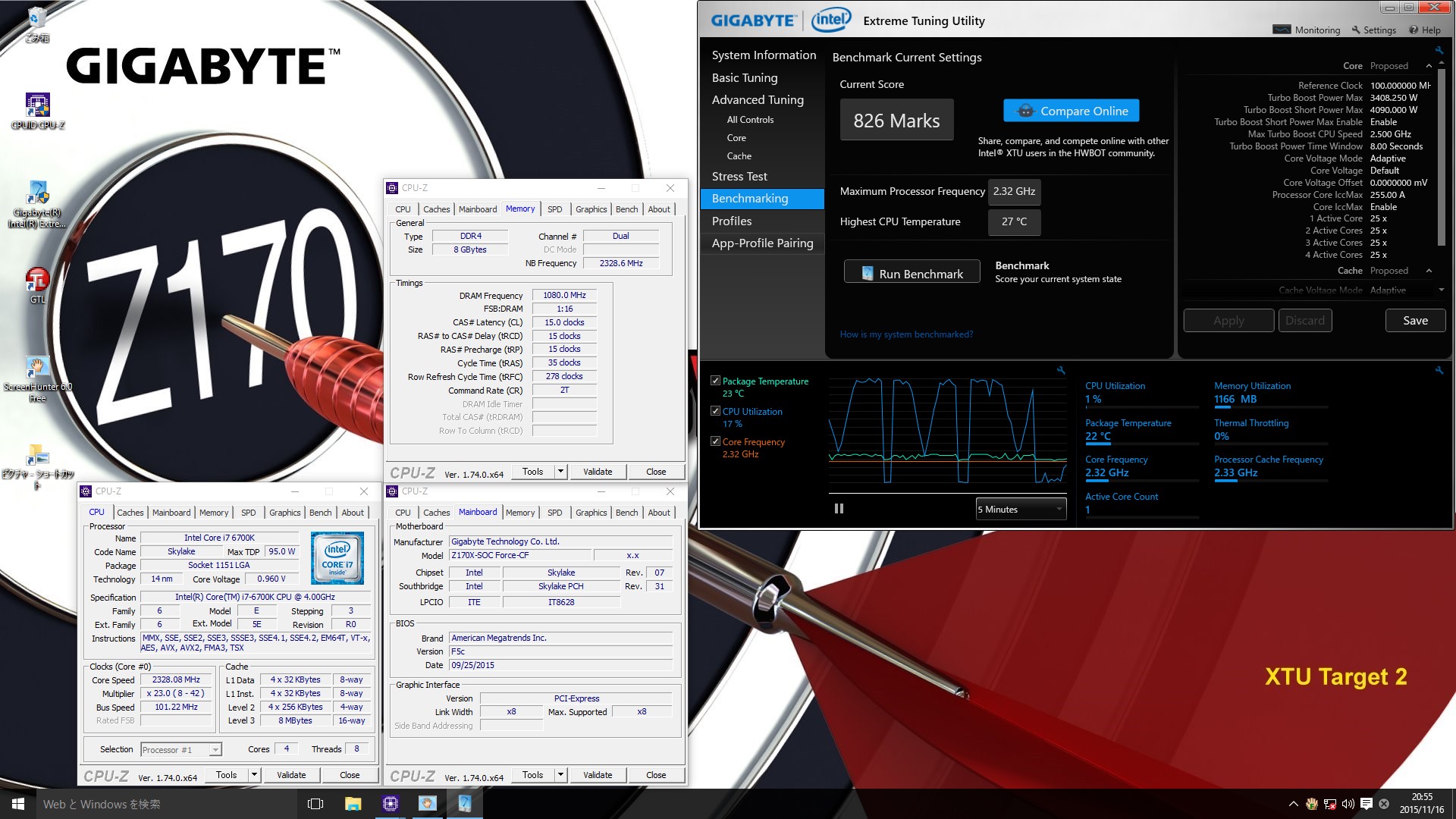Open Task View on the taskbar

(x=315, y=804)
